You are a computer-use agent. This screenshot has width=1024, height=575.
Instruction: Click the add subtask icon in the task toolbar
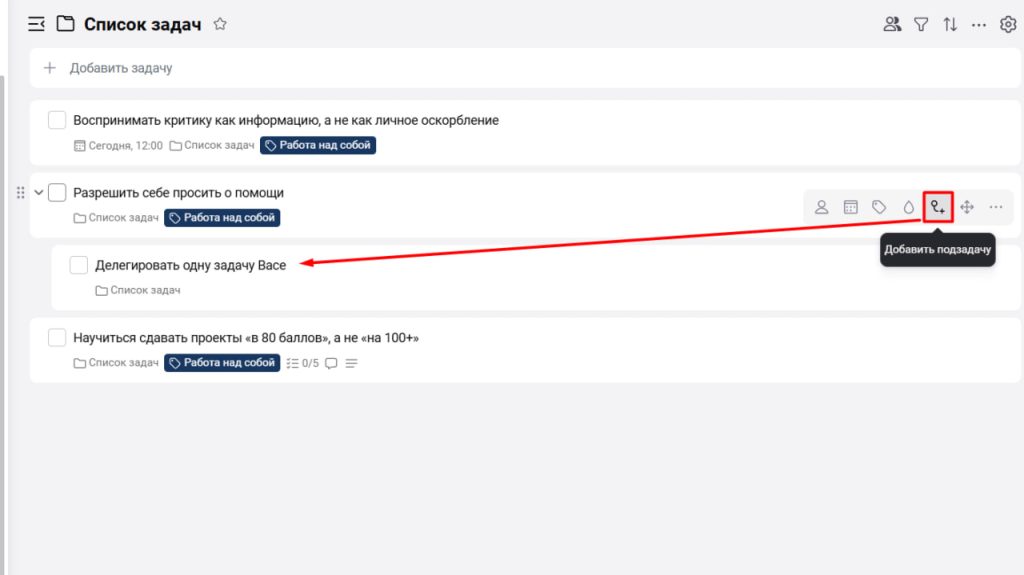(x=937, y=207)
